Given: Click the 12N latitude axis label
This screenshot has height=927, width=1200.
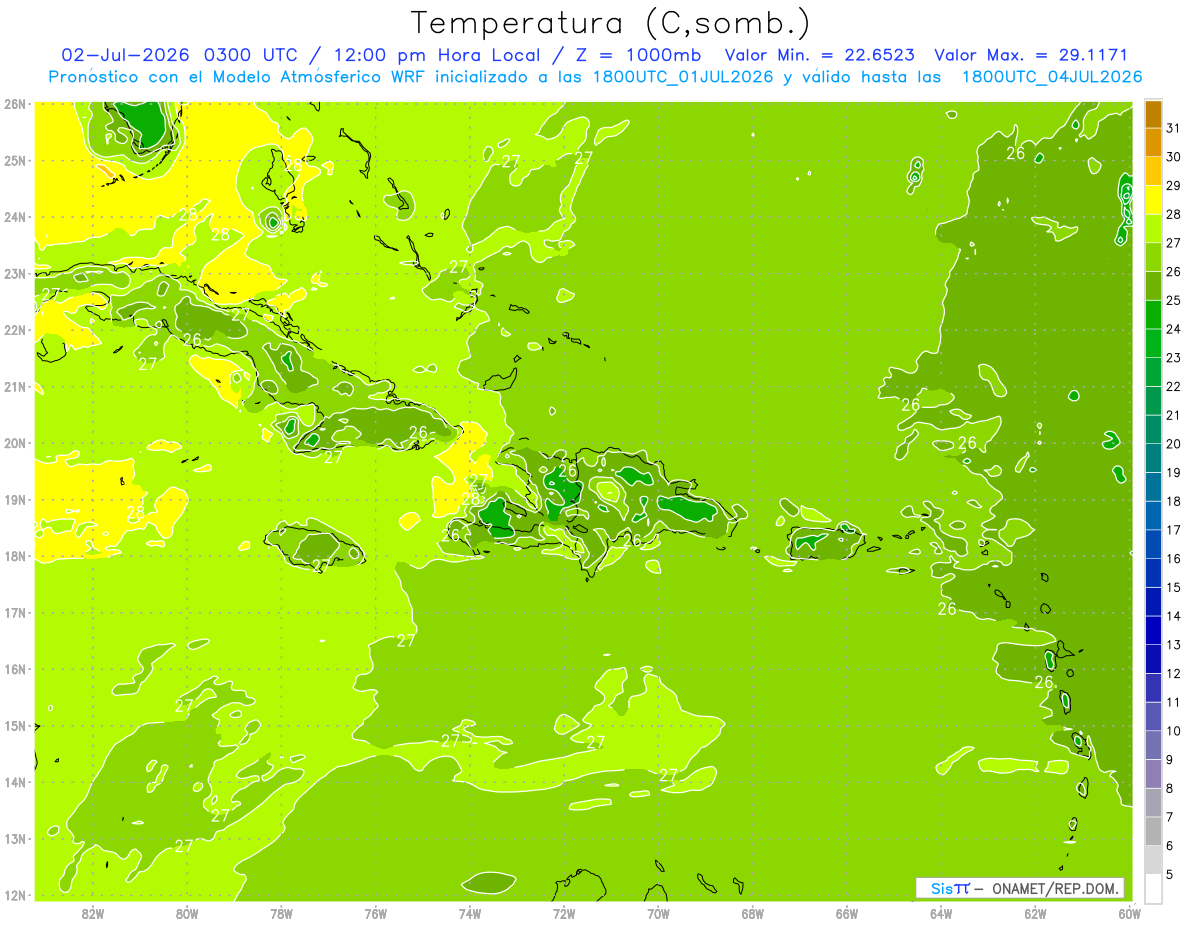Looking at the screenshot, I should [x=14, y=895].
